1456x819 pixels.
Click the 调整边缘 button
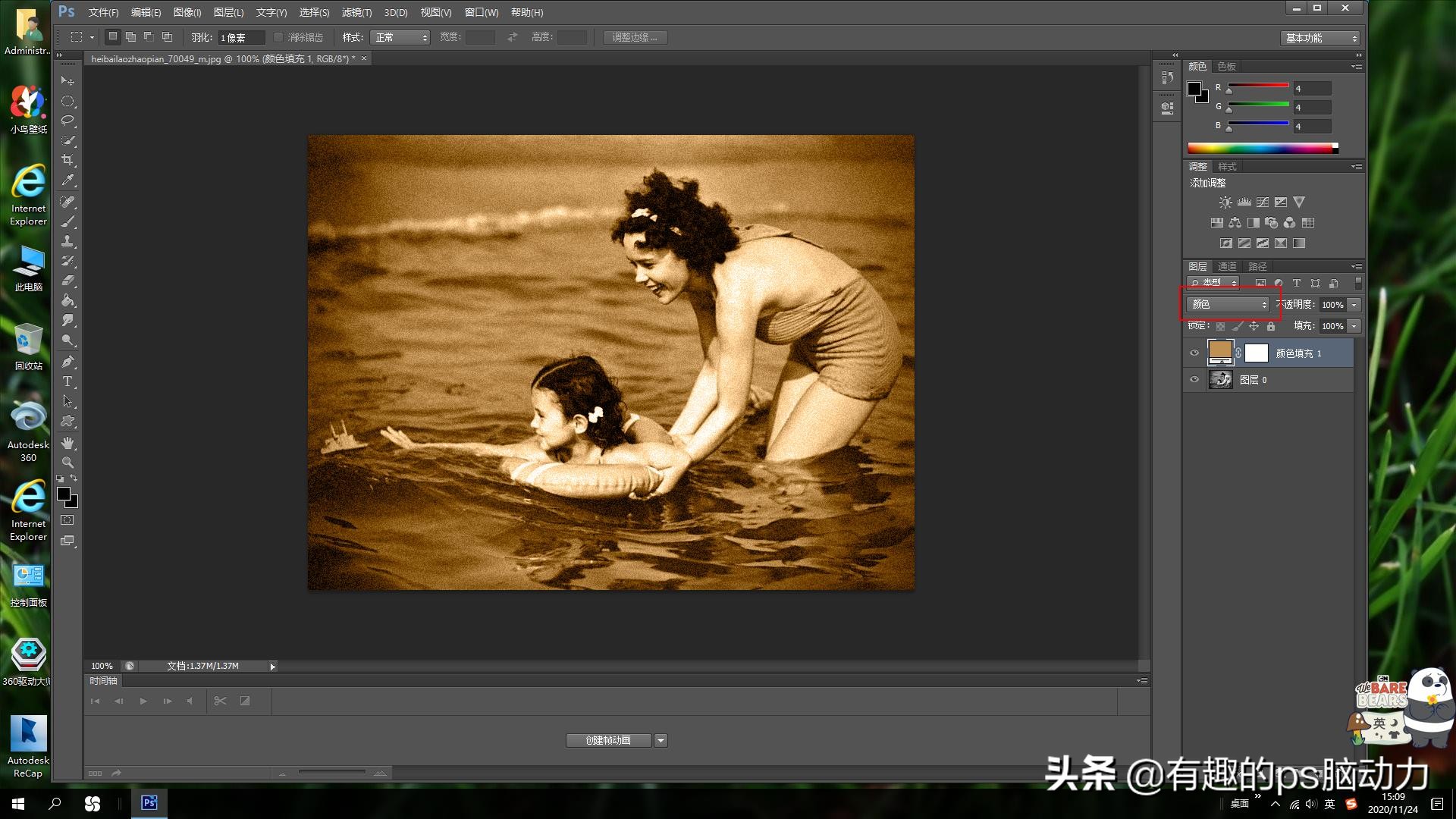[635, 37]
